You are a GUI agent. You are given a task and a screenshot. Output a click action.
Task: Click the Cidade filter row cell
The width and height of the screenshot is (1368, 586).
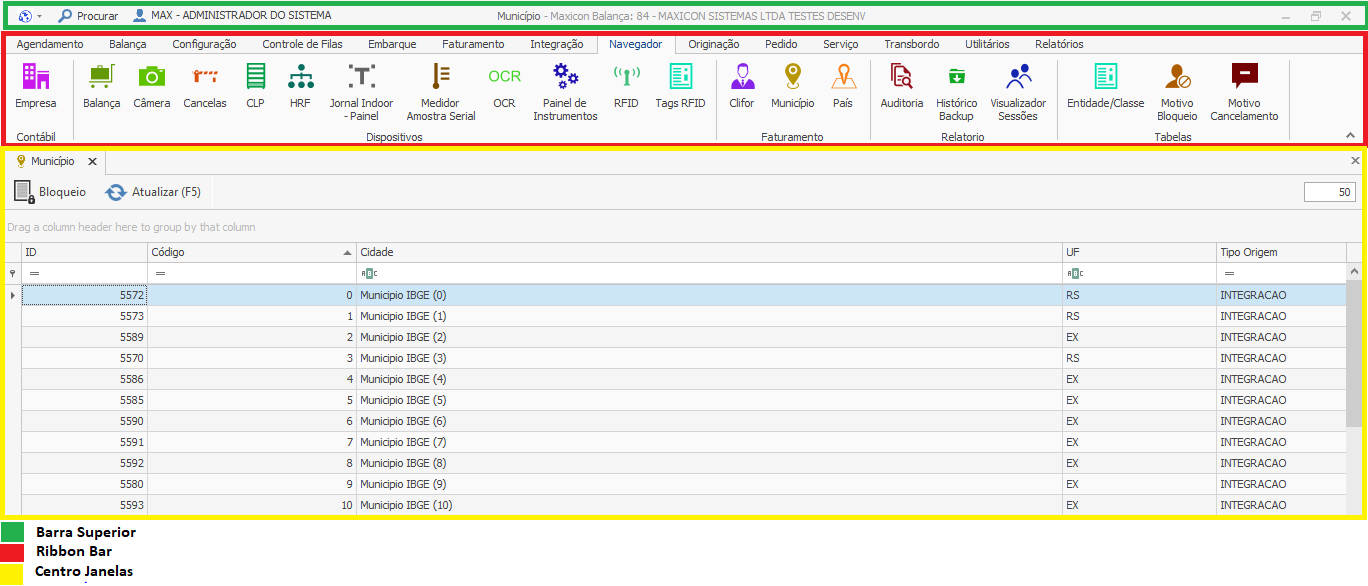coord(710,273)
